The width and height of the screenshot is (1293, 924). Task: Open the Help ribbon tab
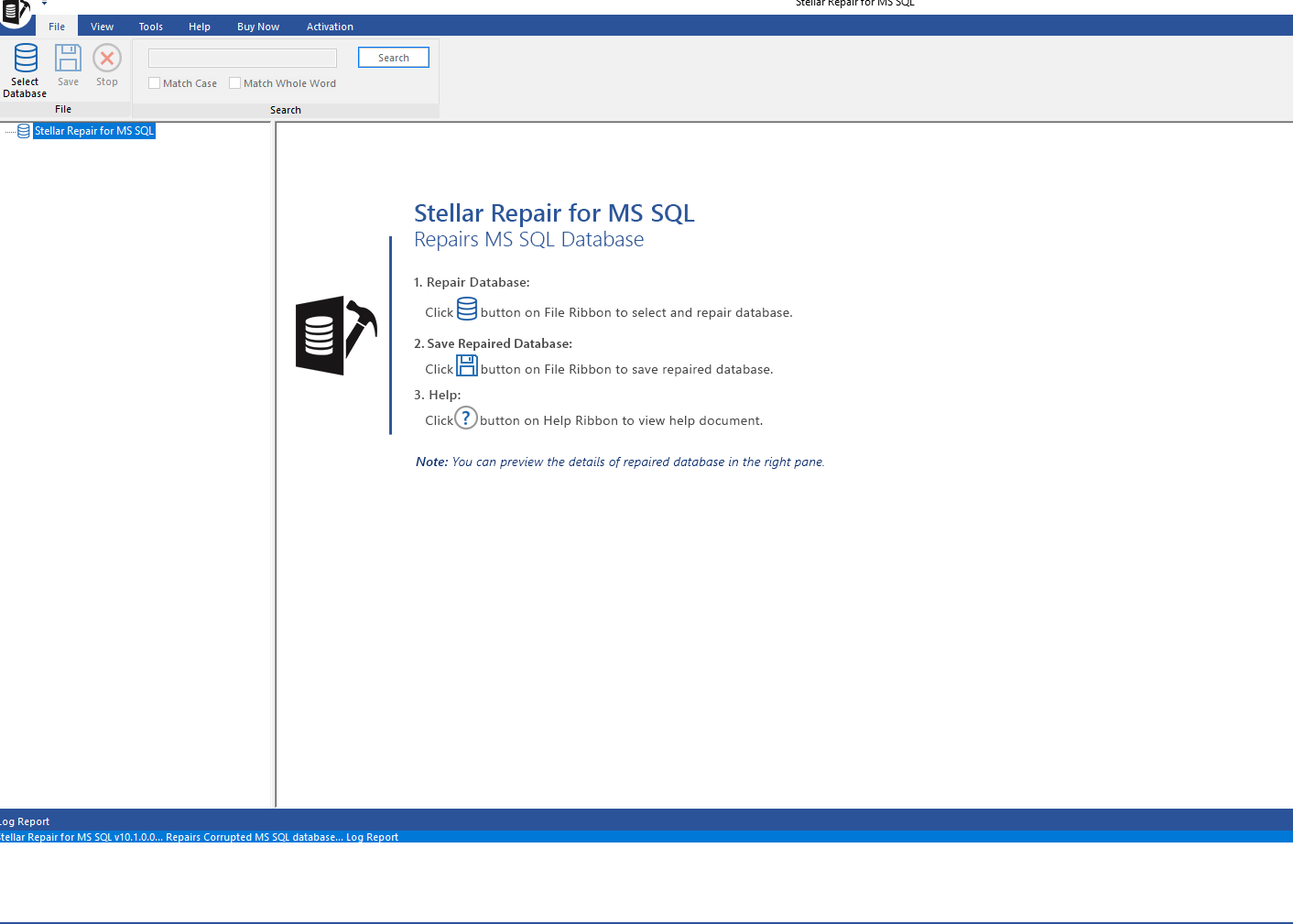(x=200, y=27)
